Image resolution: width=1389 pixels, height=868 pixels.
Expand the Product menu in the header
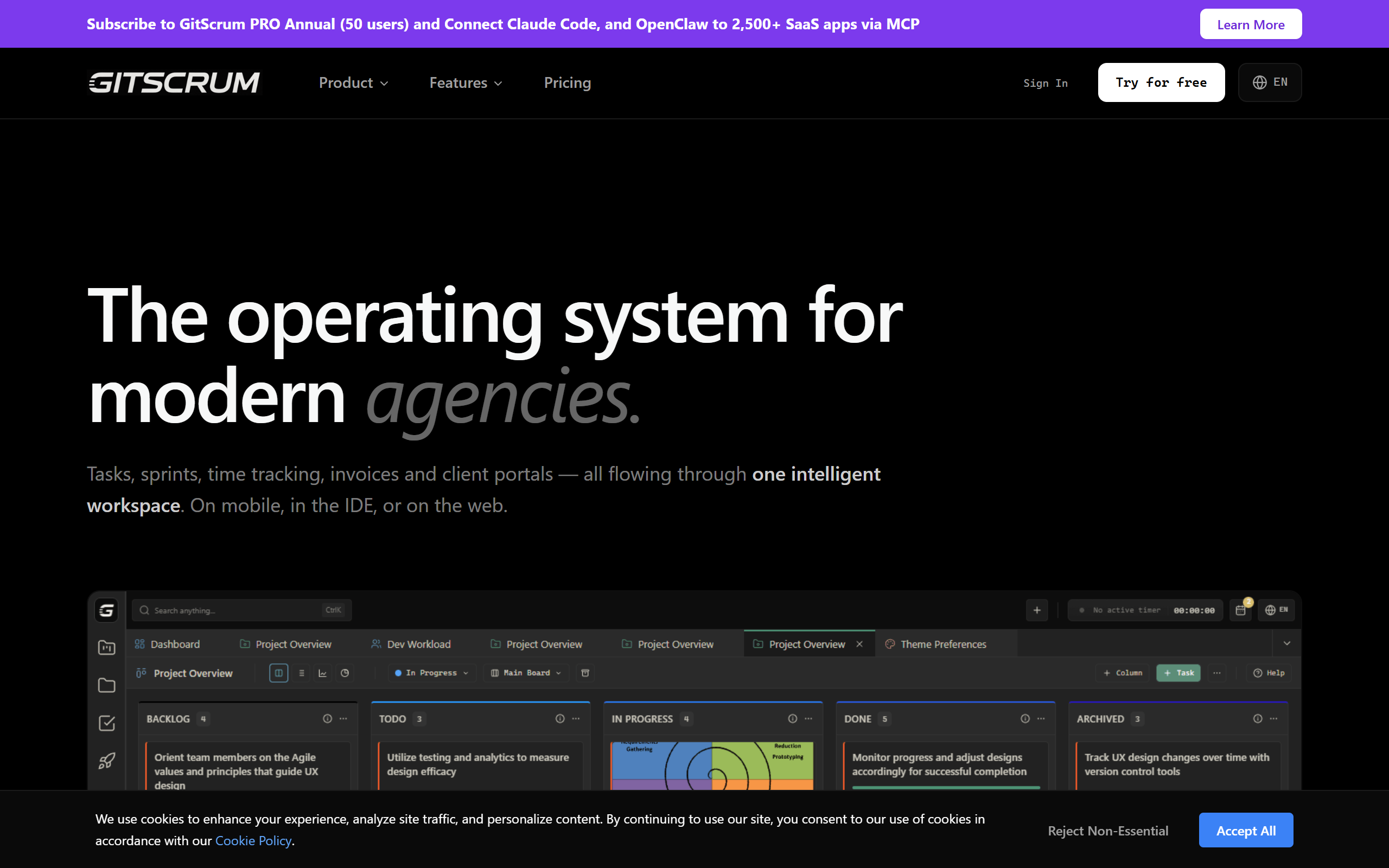(354, 82)
